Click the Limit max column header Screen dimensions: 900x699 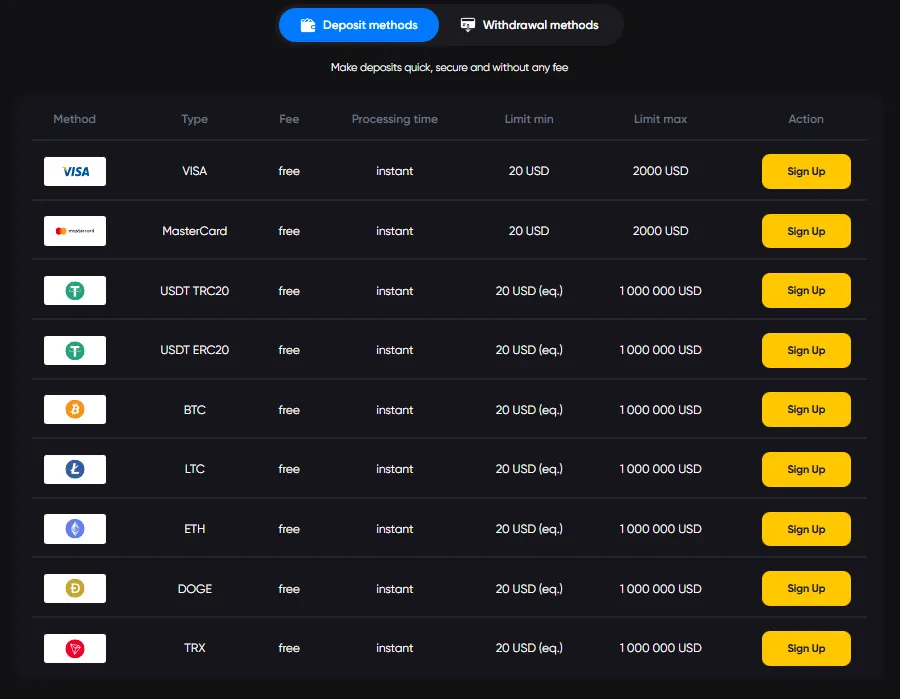(660, 119)
